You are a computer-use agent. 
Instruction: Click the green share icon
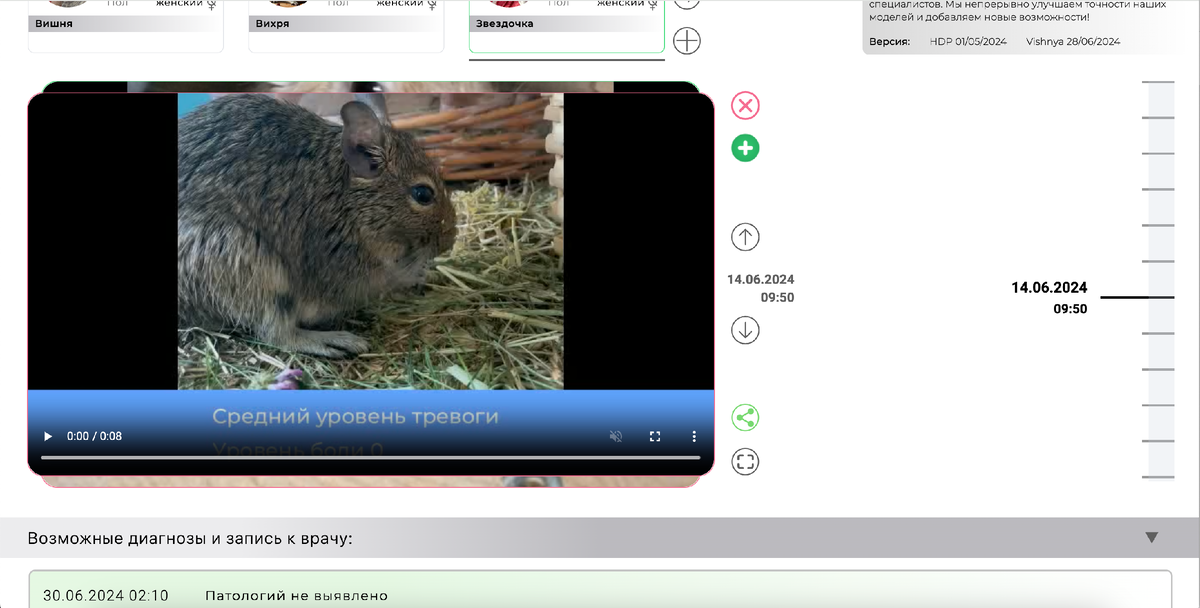[745, 417]
